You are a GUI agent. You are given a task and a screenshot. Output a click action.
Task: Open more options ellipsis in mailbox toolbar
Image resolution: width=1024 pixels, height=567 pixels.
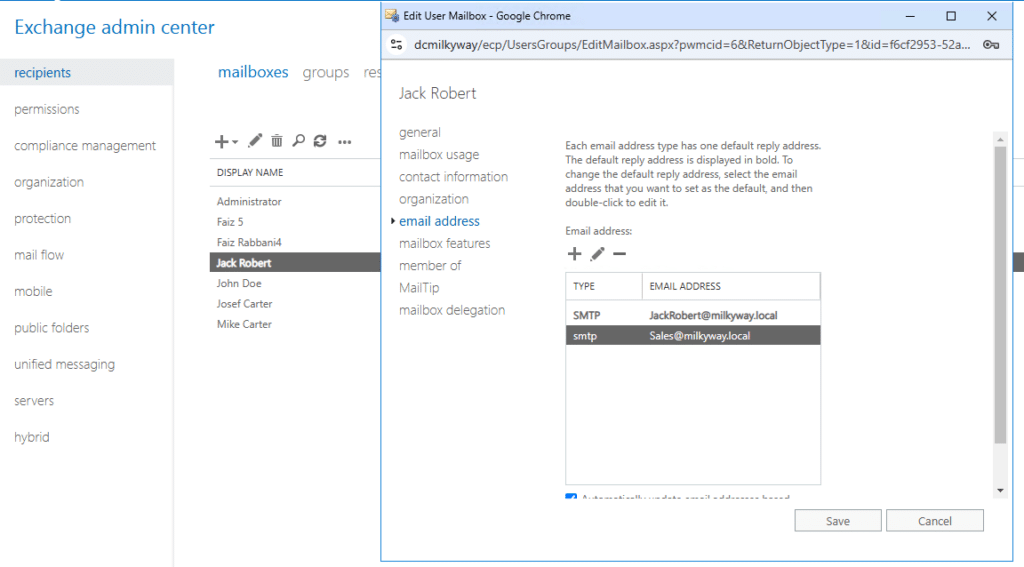[344, 142]
